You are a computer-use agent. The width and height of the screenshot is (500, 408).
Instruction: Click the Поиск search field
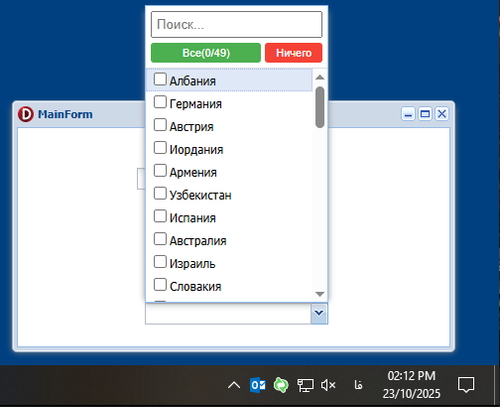(237, 24)
